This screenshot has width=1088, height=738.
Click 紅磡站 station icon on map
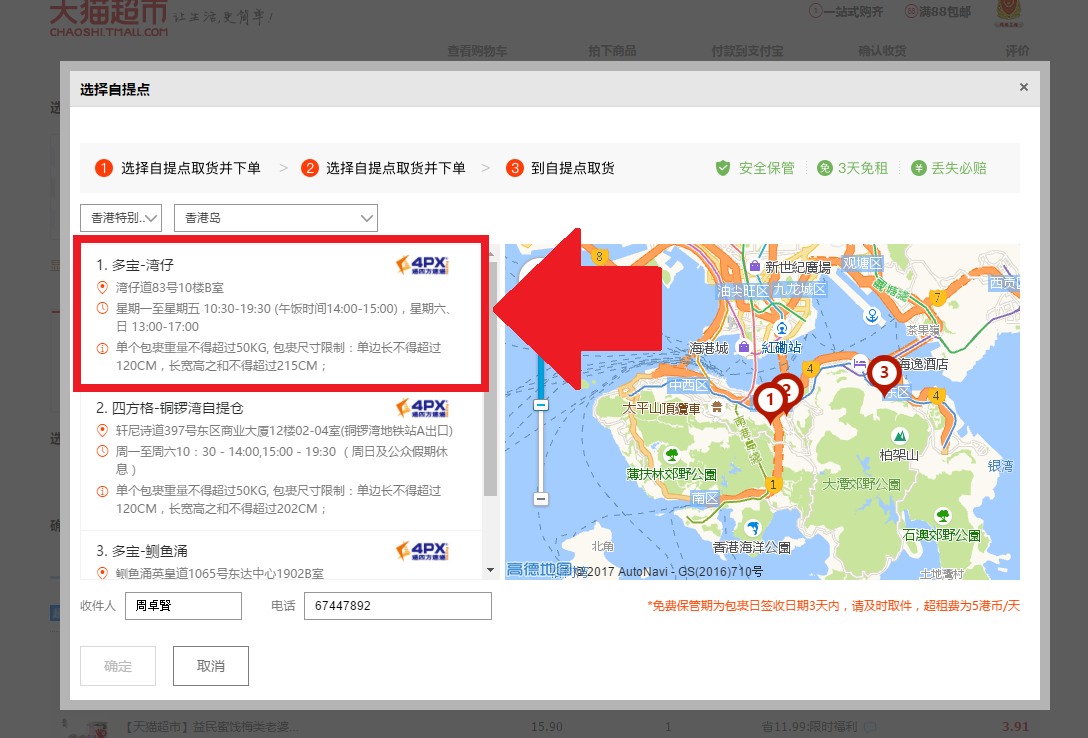[782, 328]
